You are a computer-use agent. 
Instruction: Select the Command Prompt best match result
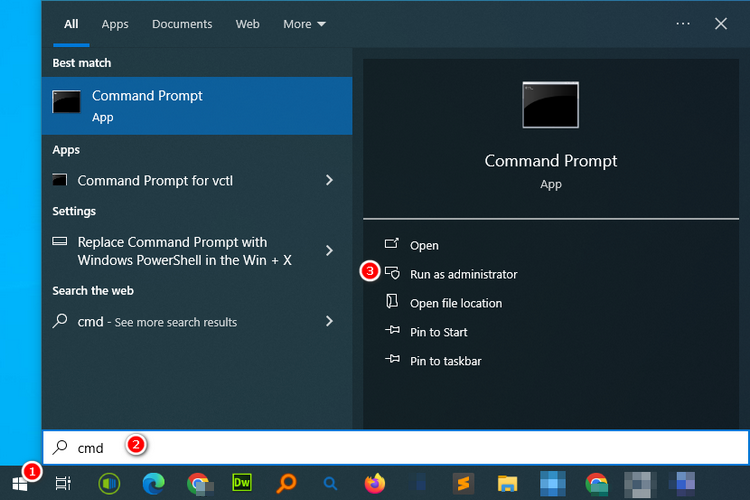click(197, 106)
